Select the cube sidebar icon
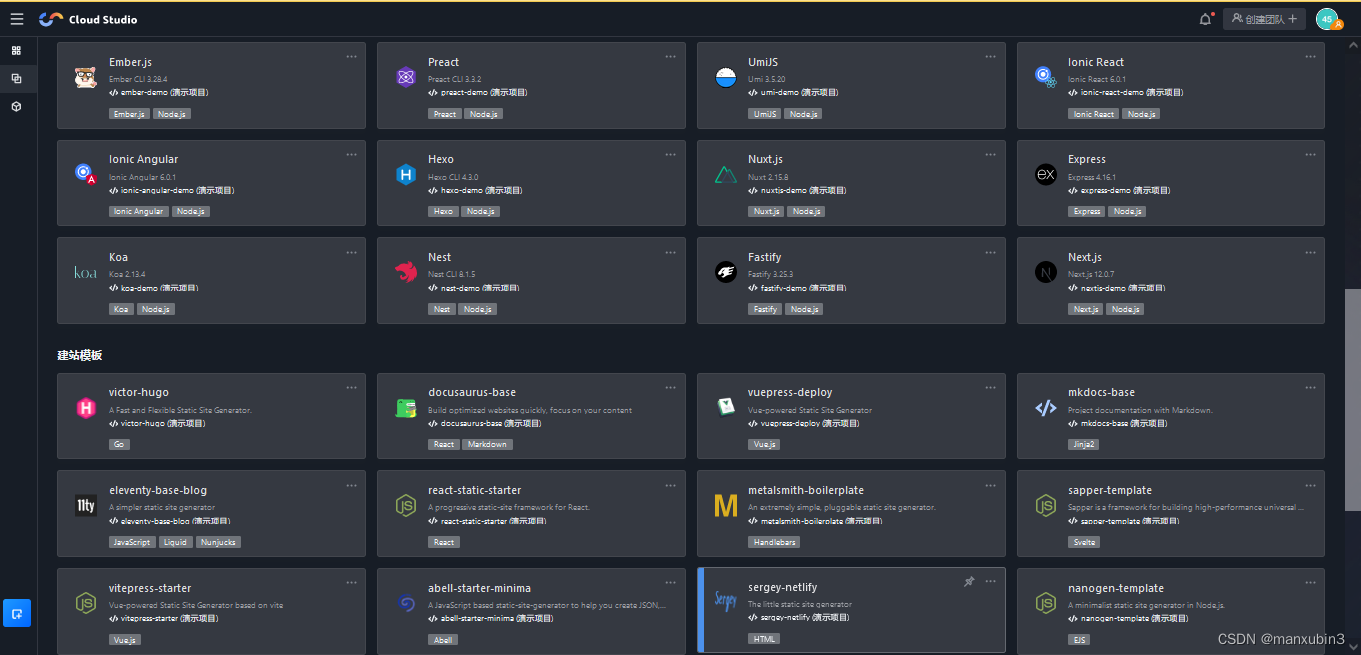 point(16,106)
